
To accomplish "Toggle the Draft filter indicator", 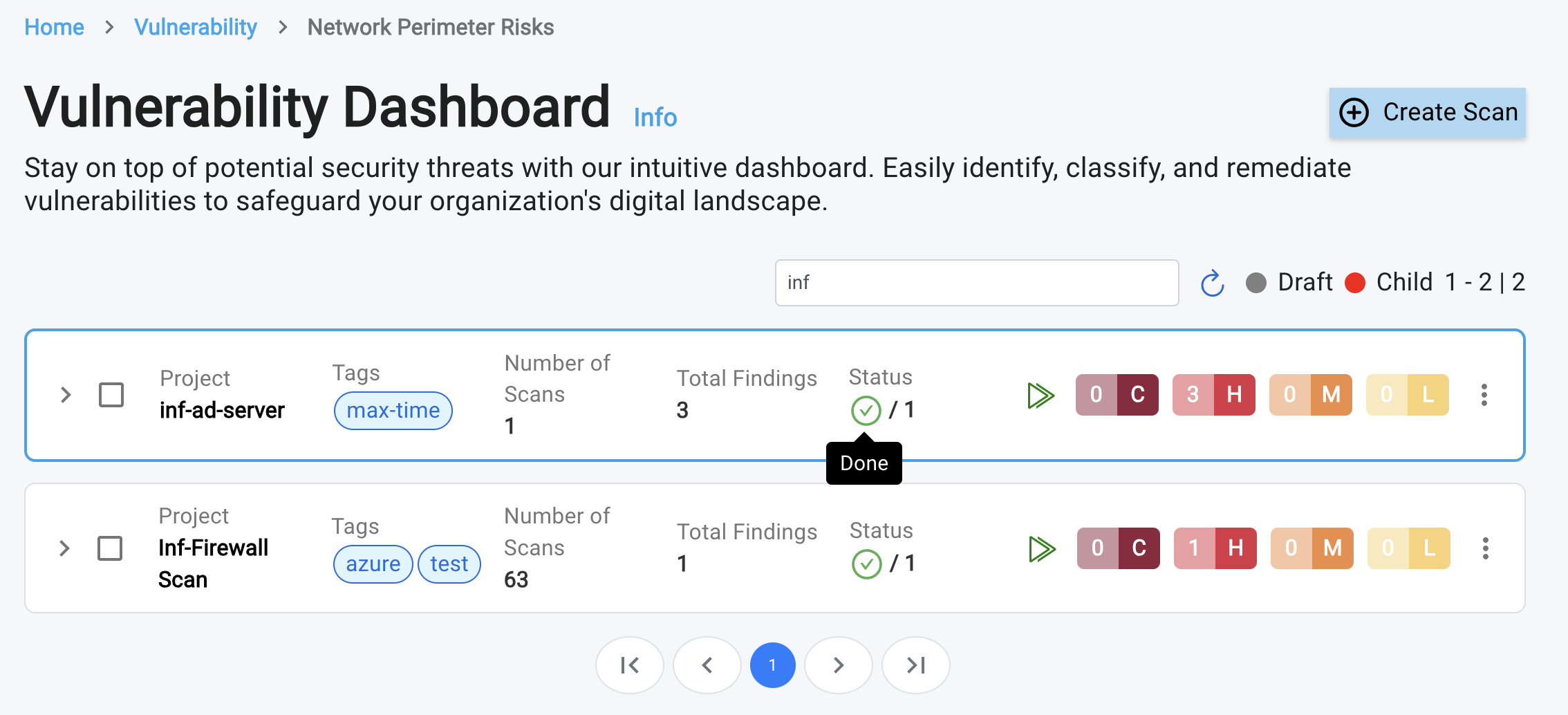I will (1256, 283).
